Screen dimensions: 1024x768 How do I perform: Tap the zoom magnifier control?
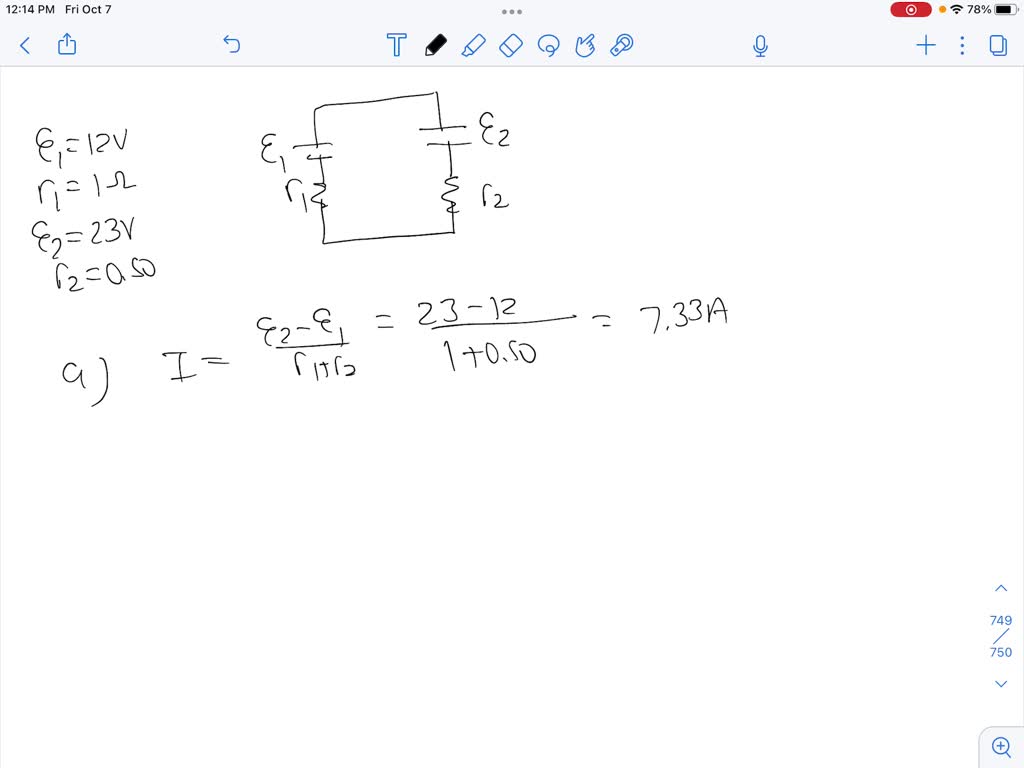(1001, 746)
